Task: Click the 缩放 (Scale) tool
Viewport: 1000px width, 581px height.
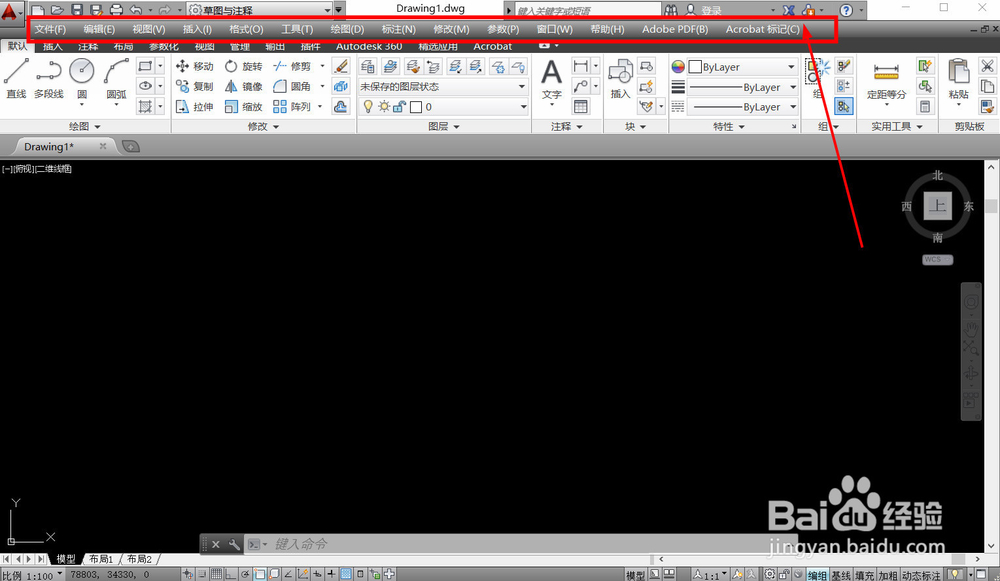Action: 244,107
